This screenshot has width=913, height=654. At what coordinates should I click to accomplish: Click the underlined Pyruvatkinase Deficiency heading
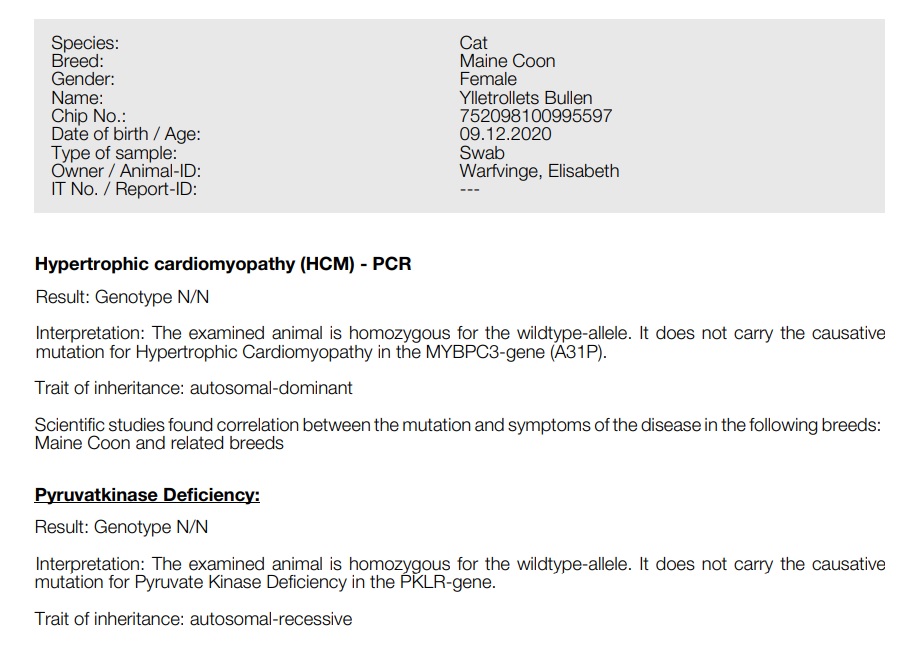coord(147,495)
